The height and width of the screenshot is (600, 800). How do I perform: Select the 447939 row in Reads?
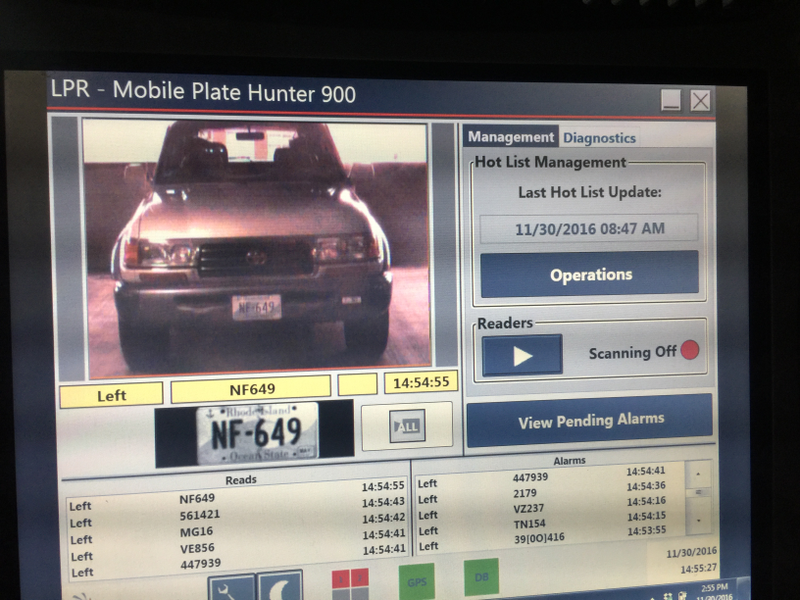point(237,563)
